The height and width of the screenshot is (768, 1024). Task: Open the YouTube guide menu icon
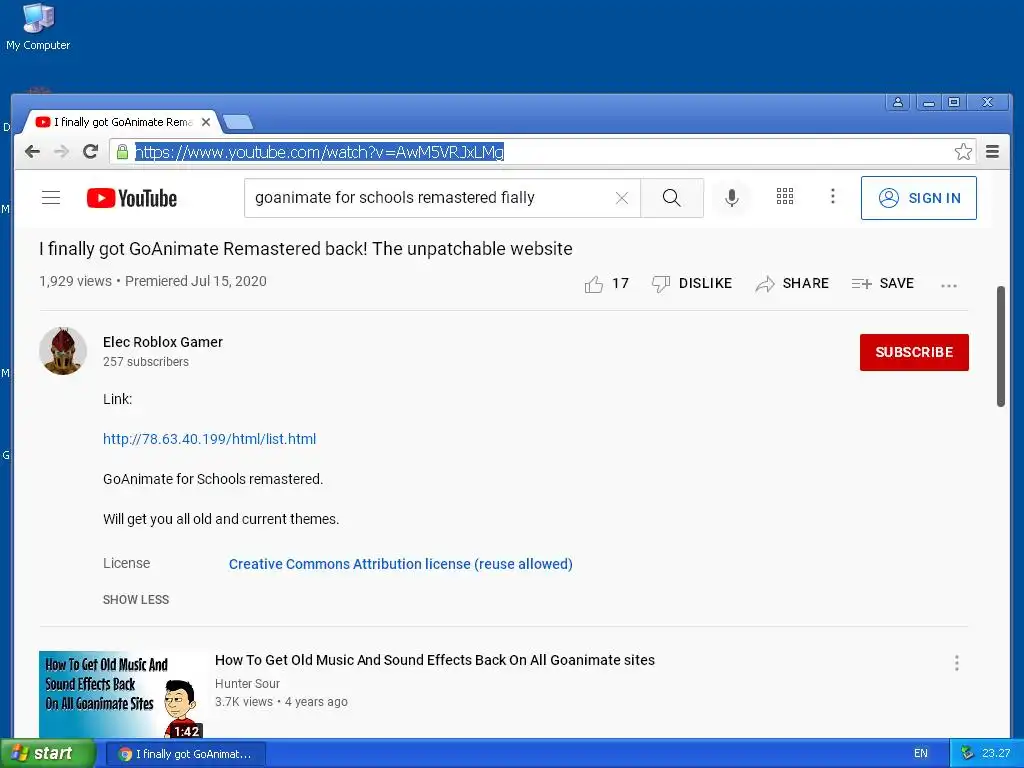(51, 198)
